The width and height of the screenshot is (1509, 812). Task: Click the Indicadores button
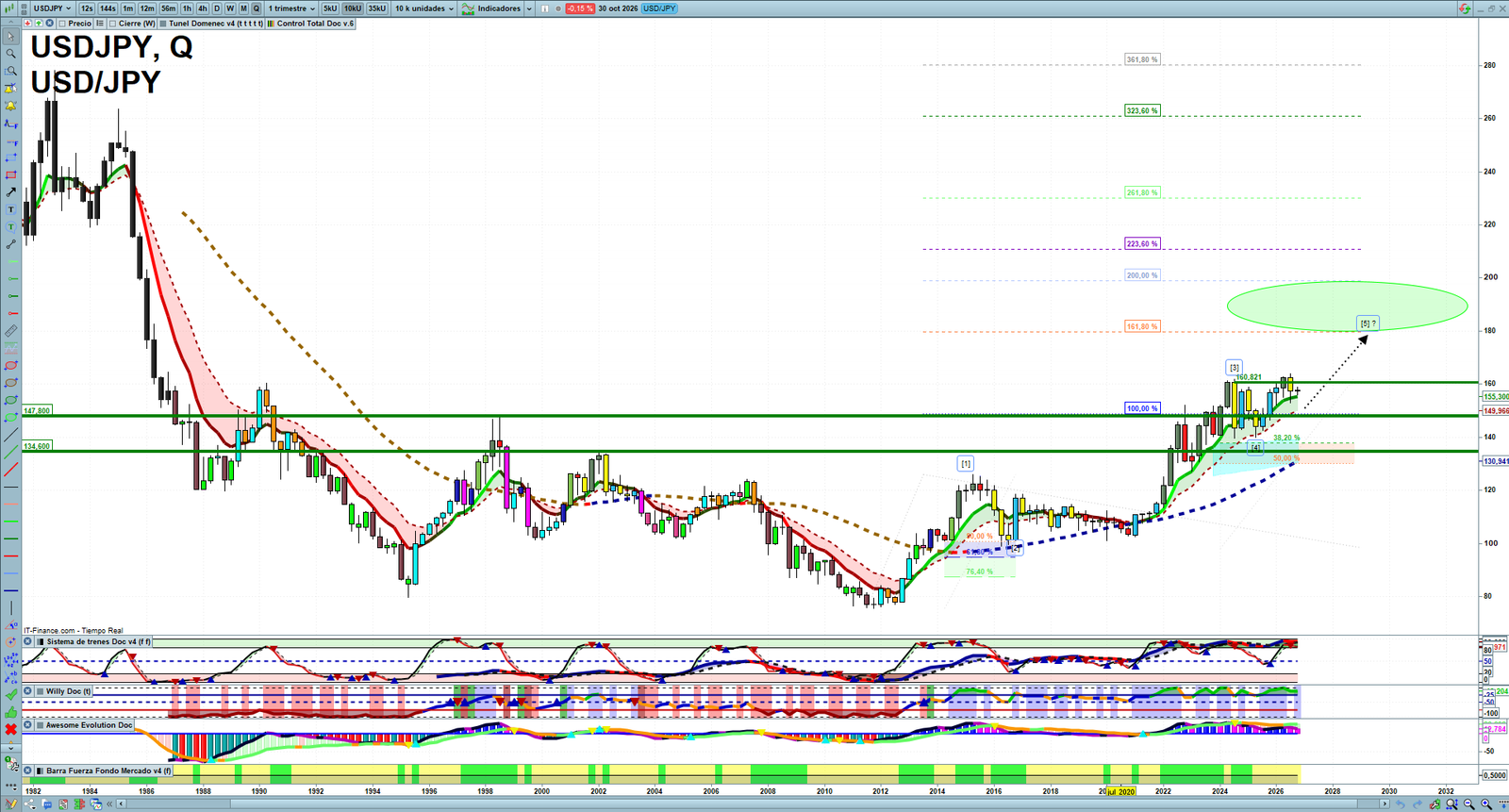pyautogui.click(x=491, y=8)
